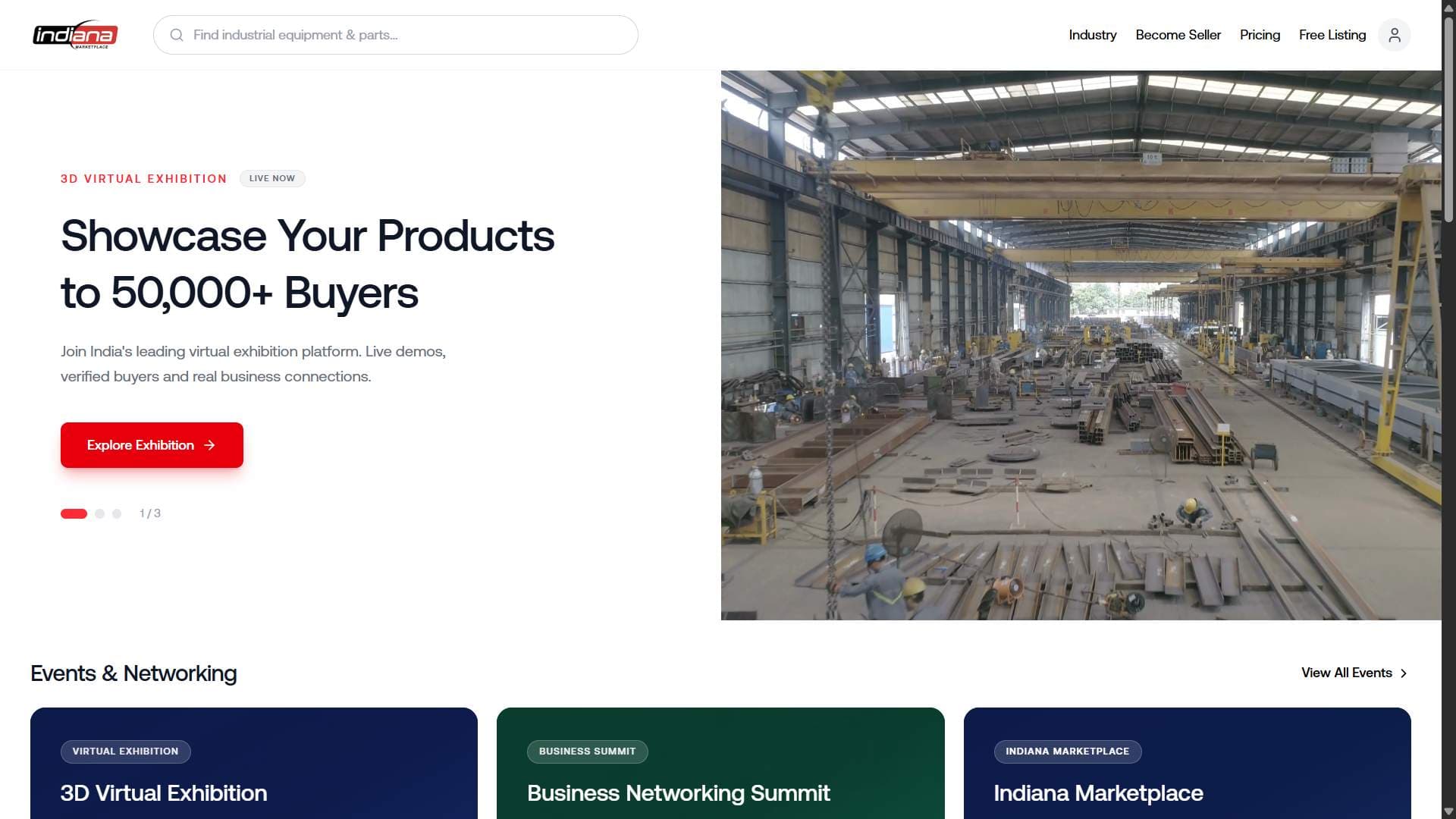
Task: Click the page scrollbar down arrow
Action: click(x=1448, y=811)
